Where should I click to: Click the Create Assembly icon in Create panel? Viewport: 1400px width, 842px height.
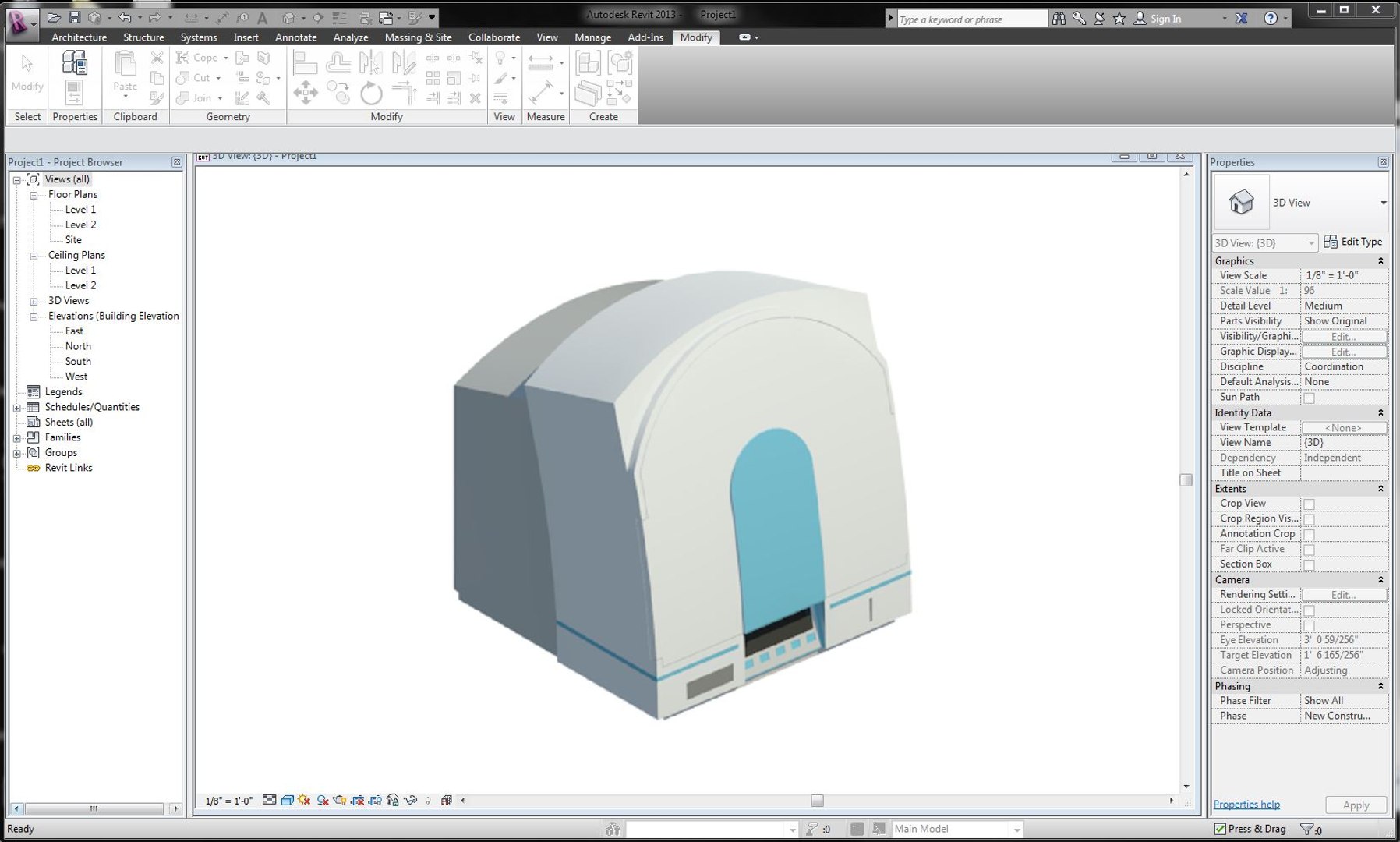tap(588, 62)
